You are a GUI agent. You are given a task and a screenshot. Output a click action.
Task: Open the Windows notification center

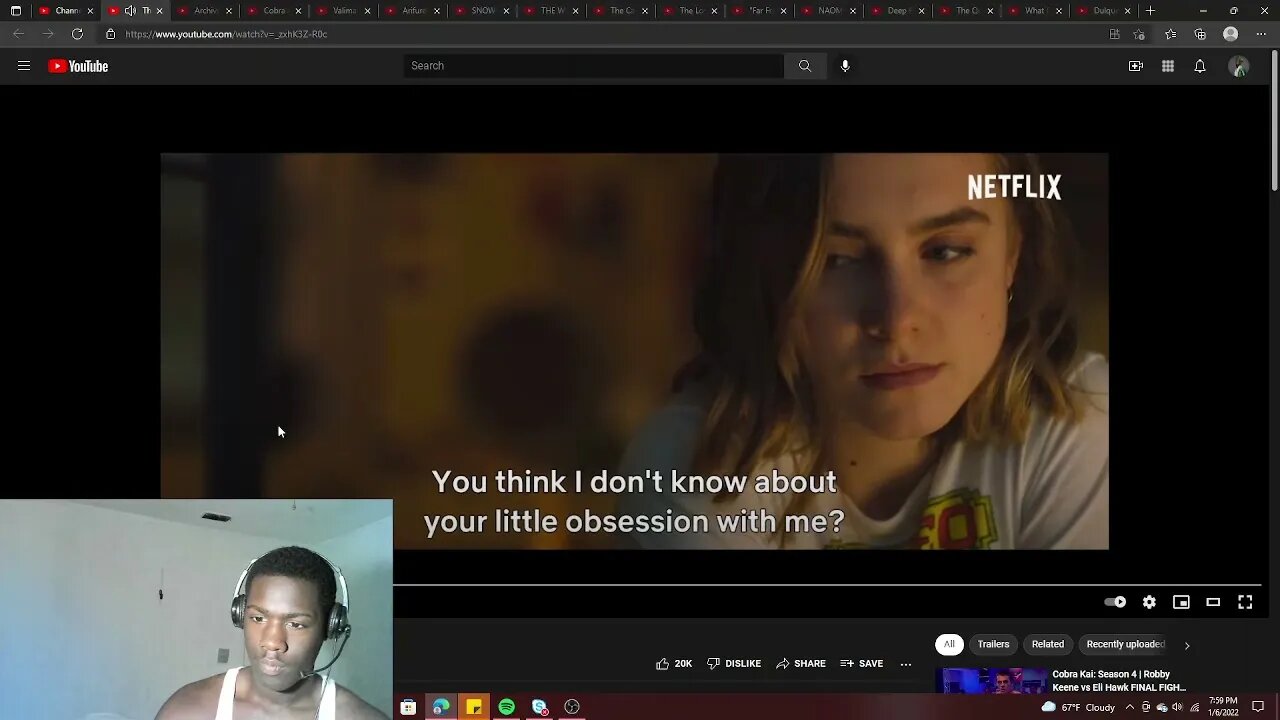point(1258,707)
